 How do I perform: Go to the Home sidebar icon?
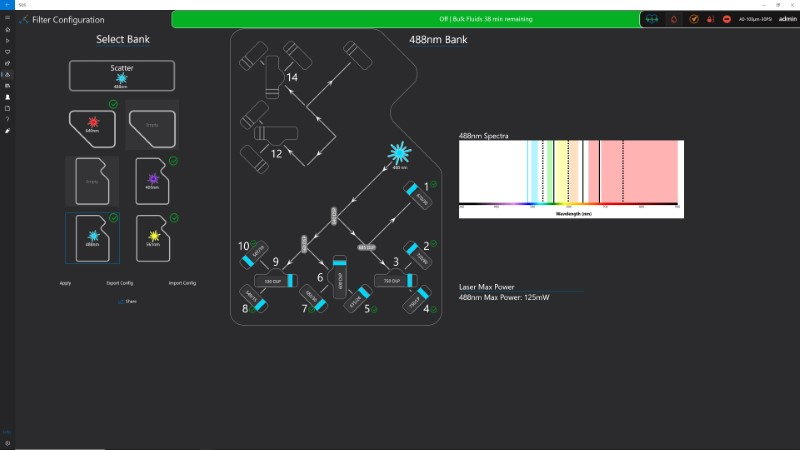click(x=7, y=30)
